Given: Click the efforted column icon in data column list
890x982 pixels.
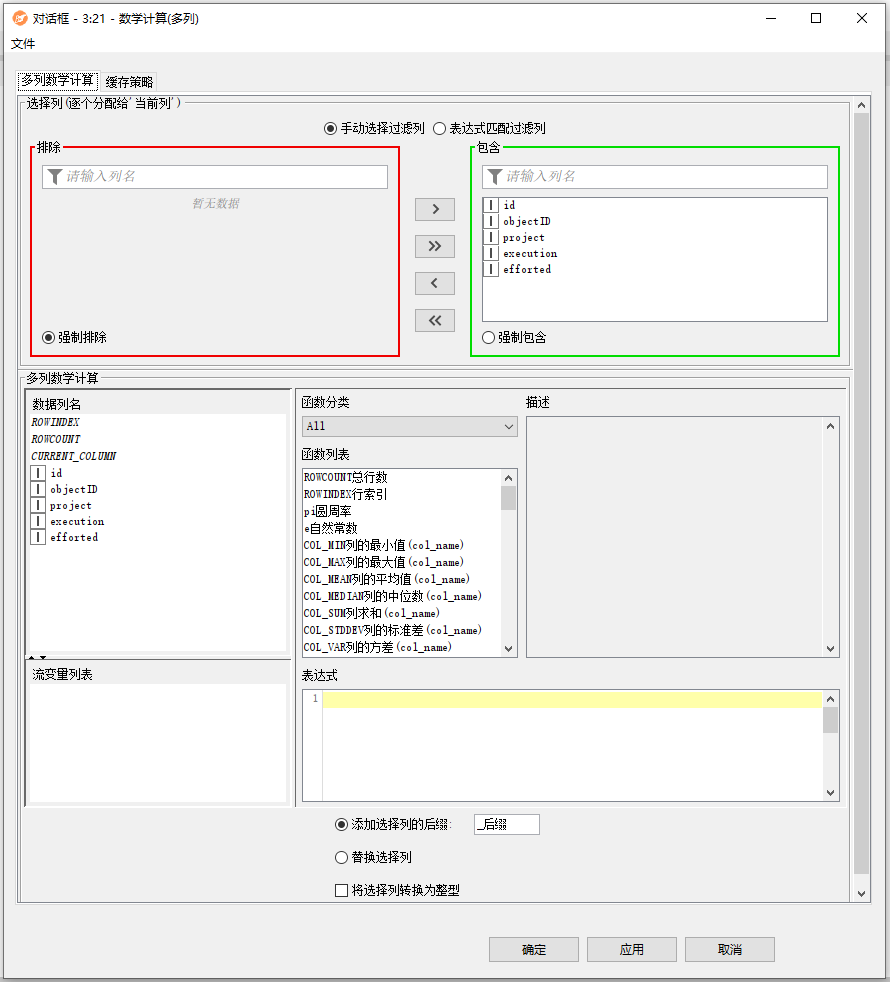Looking at the screenshot, I should 38,538.
